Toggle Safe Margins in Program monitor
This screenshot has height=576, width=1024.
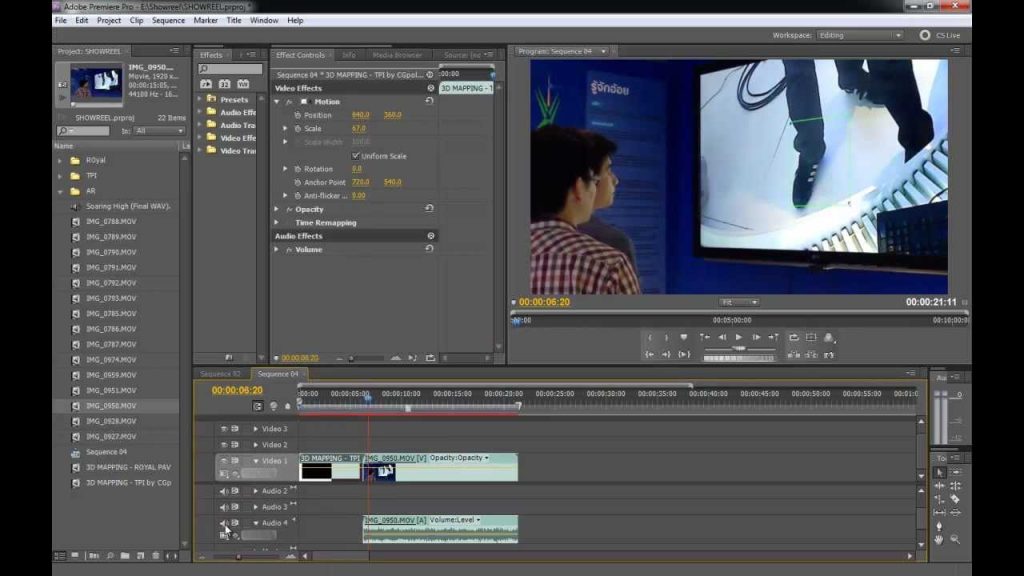tap(811, 338)
